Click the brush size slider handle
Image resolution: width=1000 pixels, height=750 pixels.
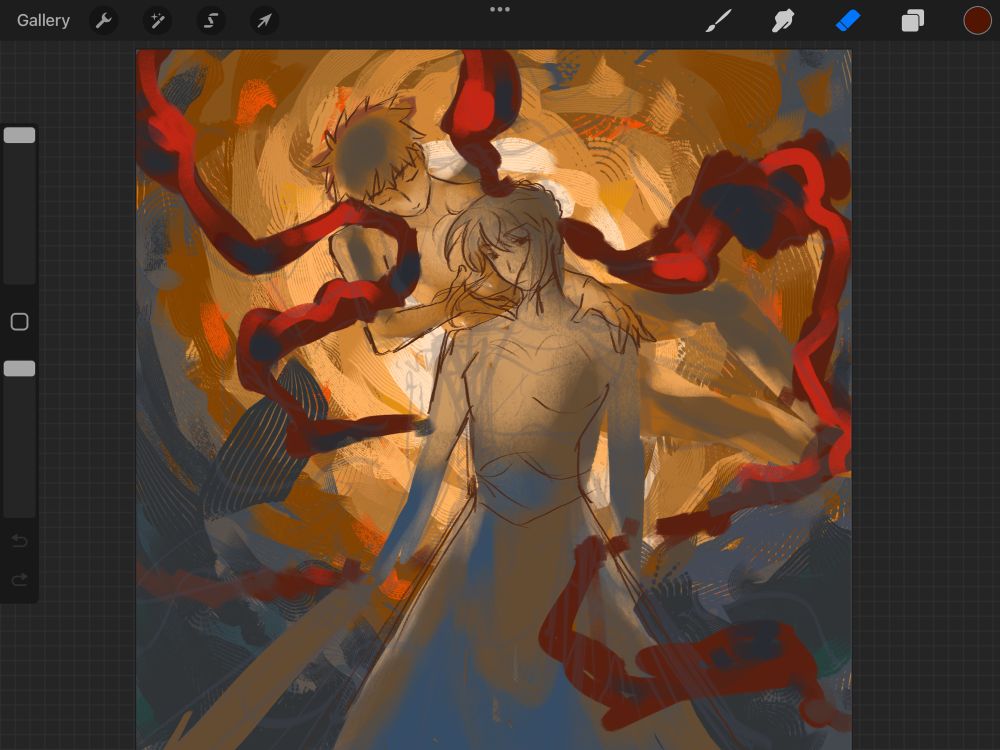[x=20, y=135]
